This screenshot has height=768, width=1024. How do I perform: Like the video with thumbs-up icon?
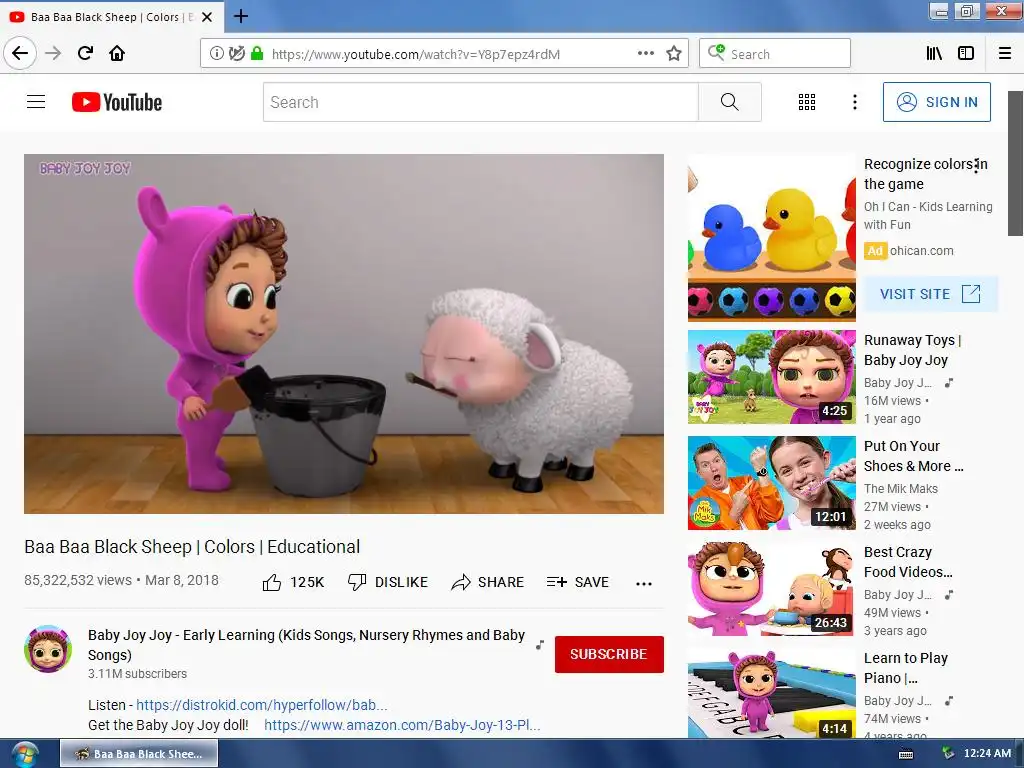point(272,582)
